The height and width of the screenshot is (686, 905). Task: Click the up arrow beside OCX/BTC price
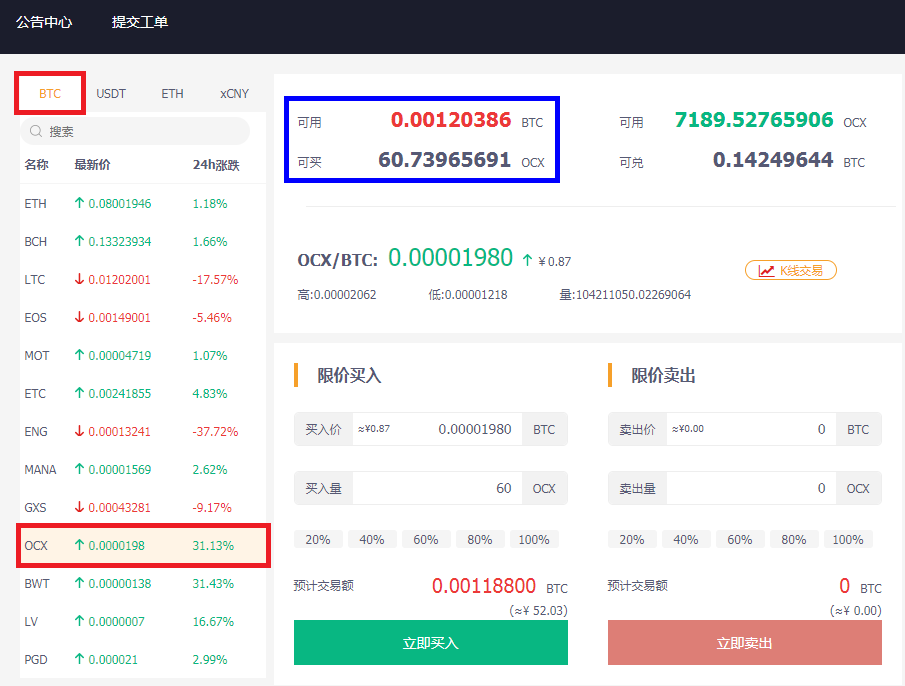pos(527,260)
